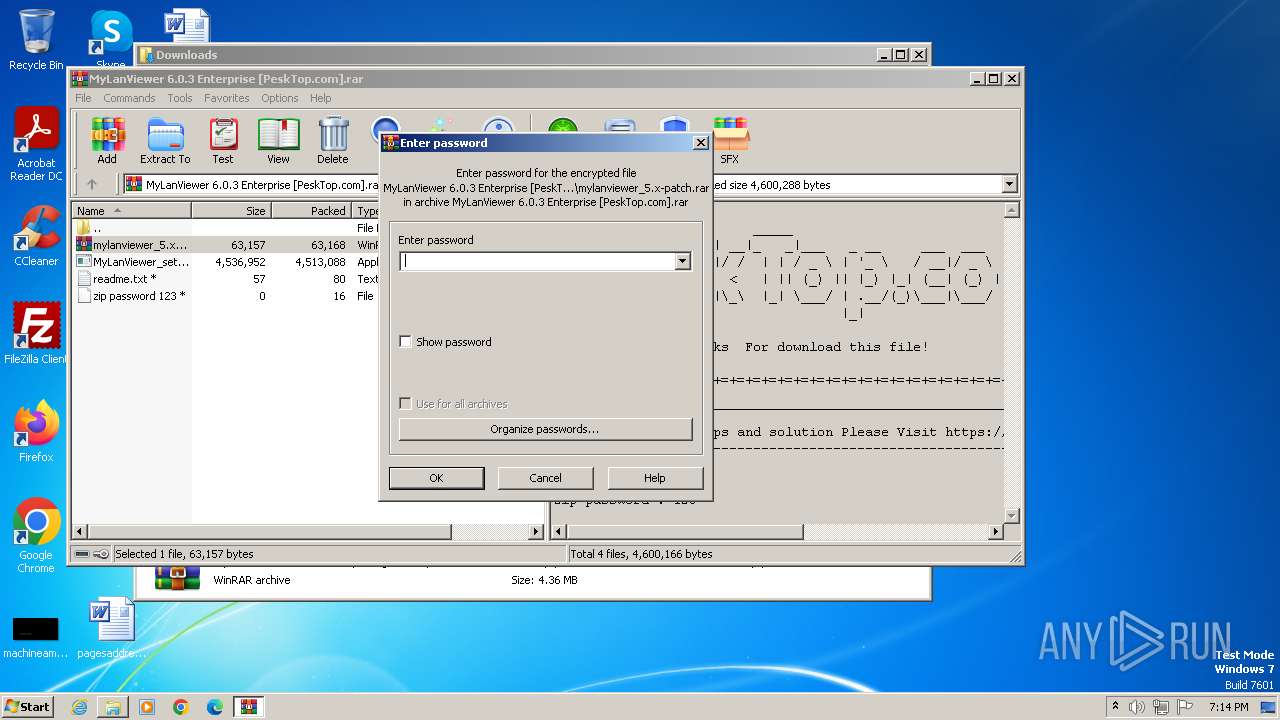Click the drive icon in WinRAR status bar
Viewport: 1280px width, 720px height.
click(82, 554)
